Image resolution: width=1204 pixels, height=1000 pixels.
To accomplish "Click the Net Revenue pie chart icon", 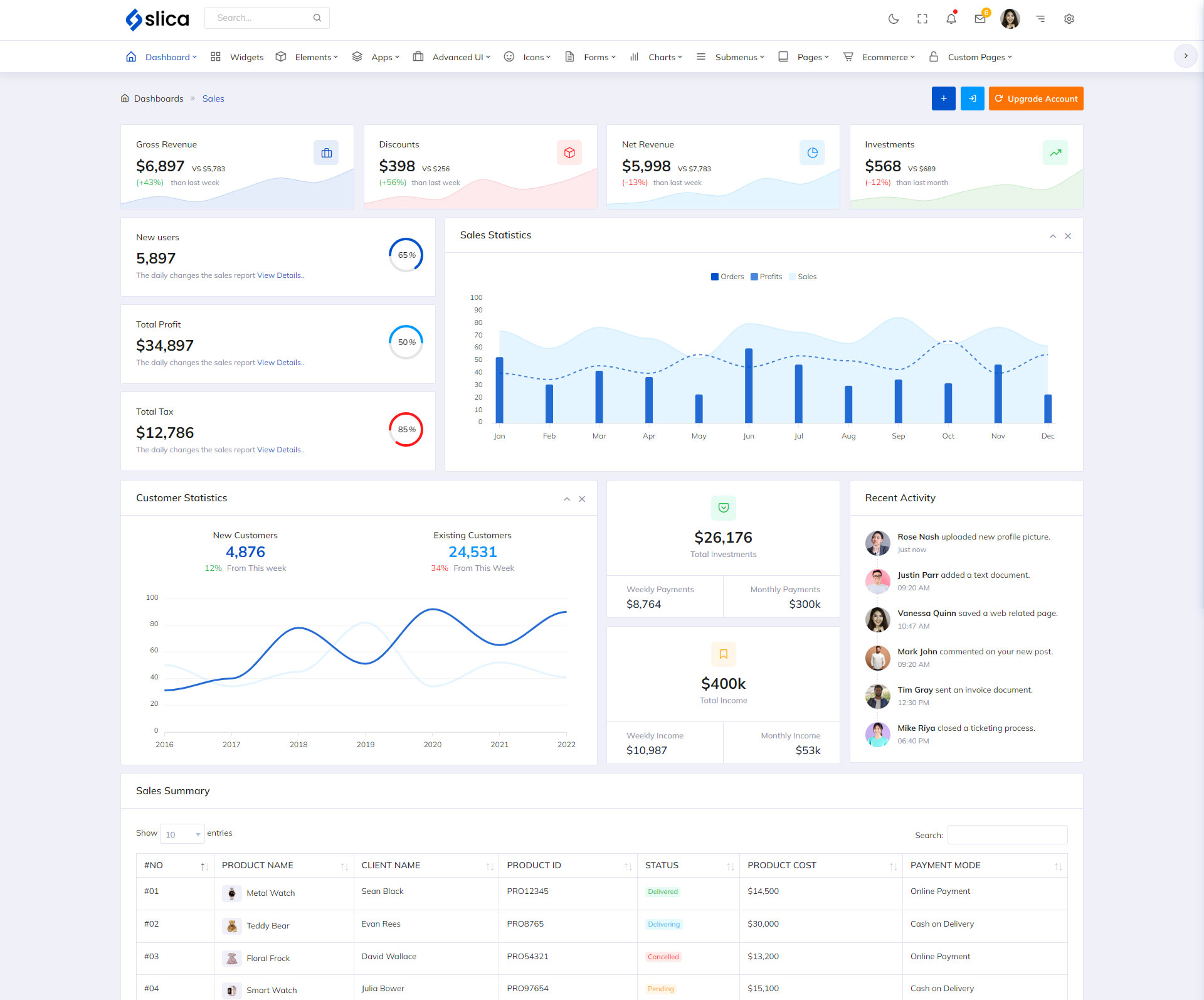I will (x=812, y=152).
